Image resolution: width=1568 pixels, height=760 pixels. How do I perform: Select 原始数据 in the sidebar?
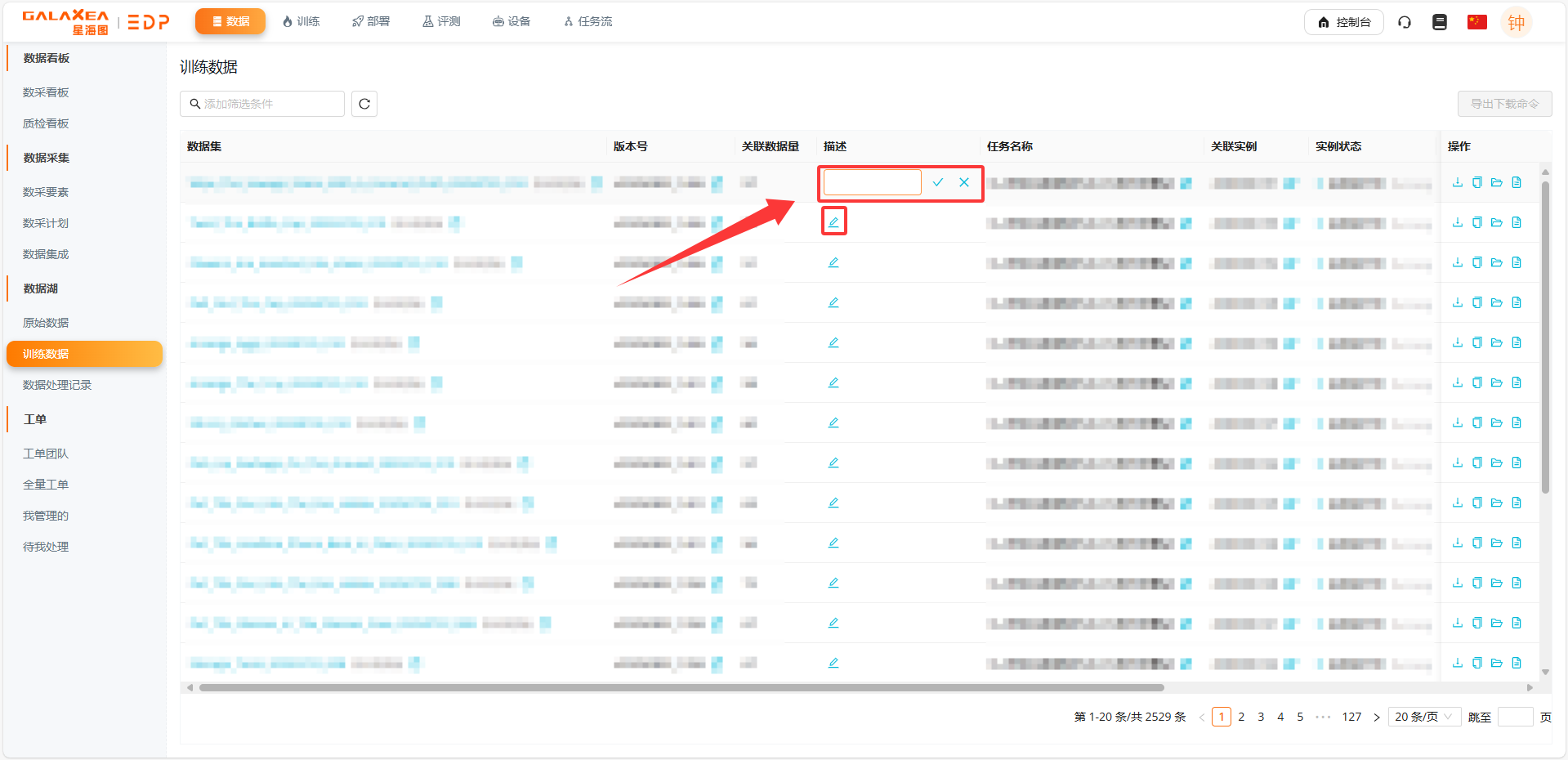(x=46, y=323)
